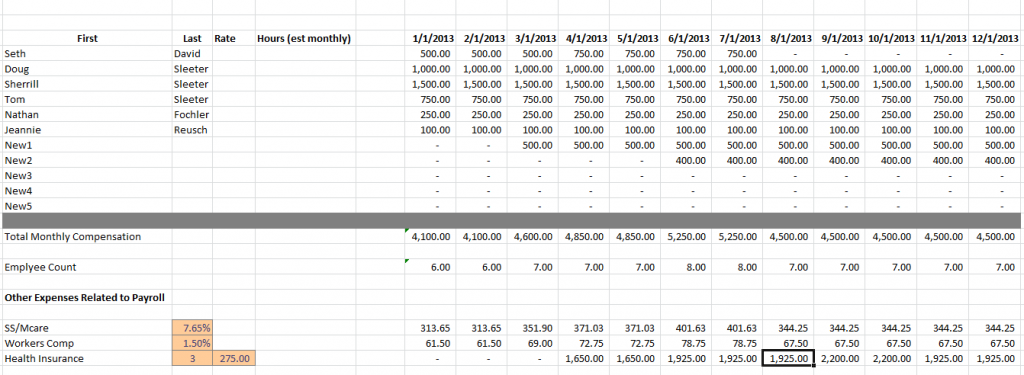The height and width of the screenshot is (375, 1024).
Task: Select Doug's 1,000.00 cell under 5/1/2013
Action: pyautogui.click(x=635, y=69)
